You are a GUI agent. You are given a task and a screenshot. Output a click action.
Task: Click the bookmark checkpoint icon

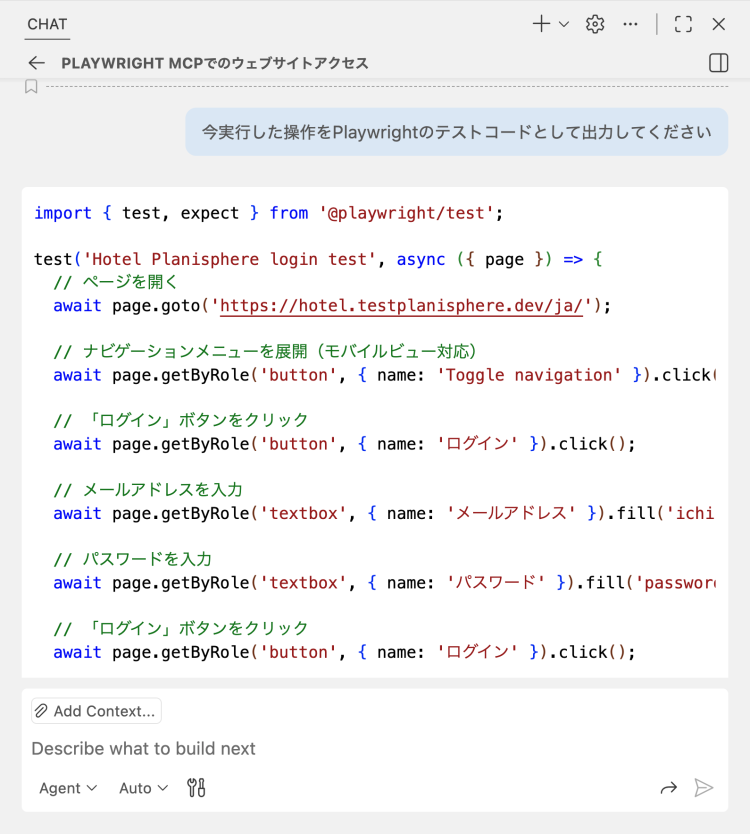point(31,87)
